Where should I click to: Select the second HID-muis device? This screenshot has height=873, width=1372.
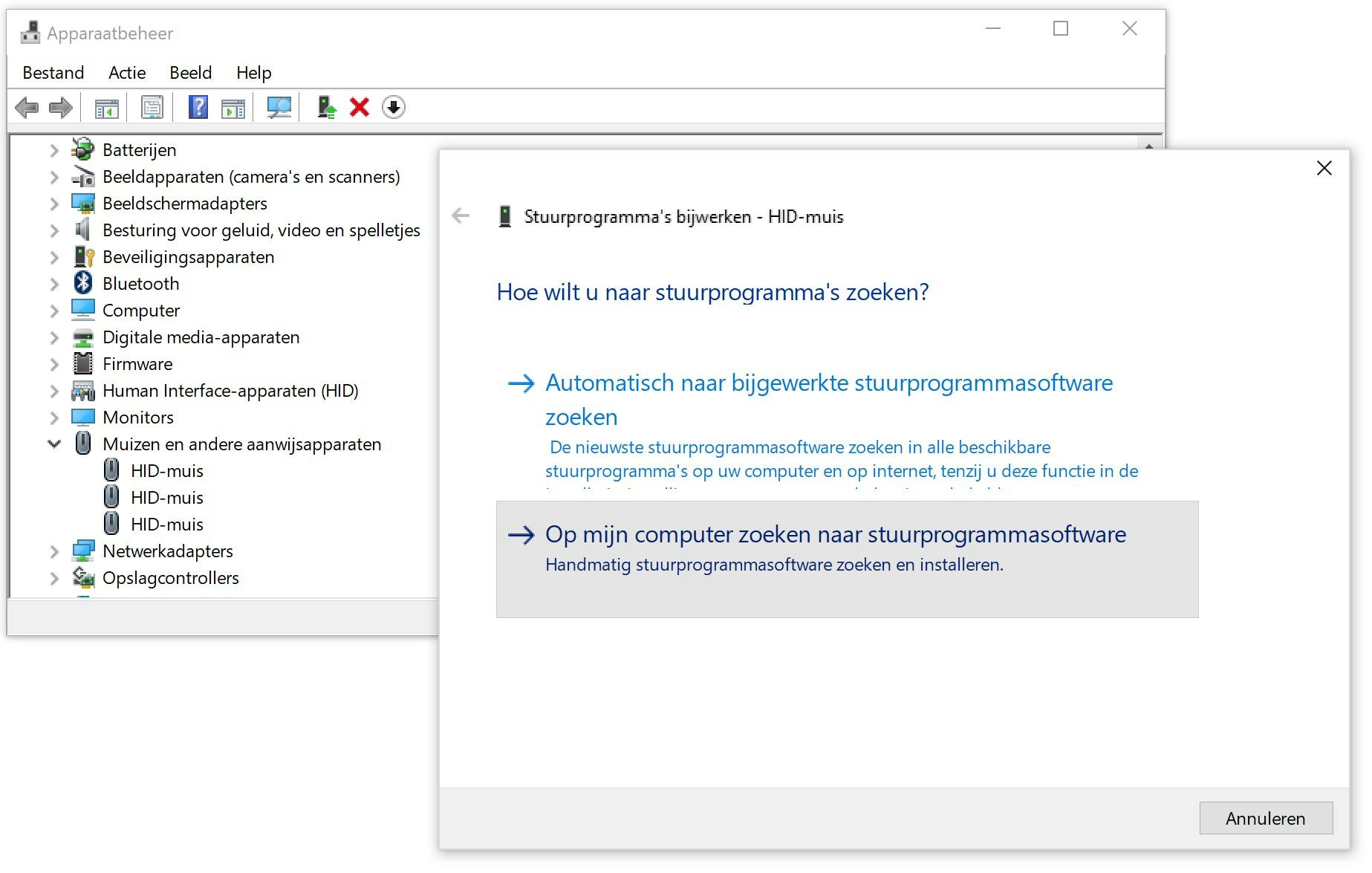pyautogui.click(x=167, y=497)
